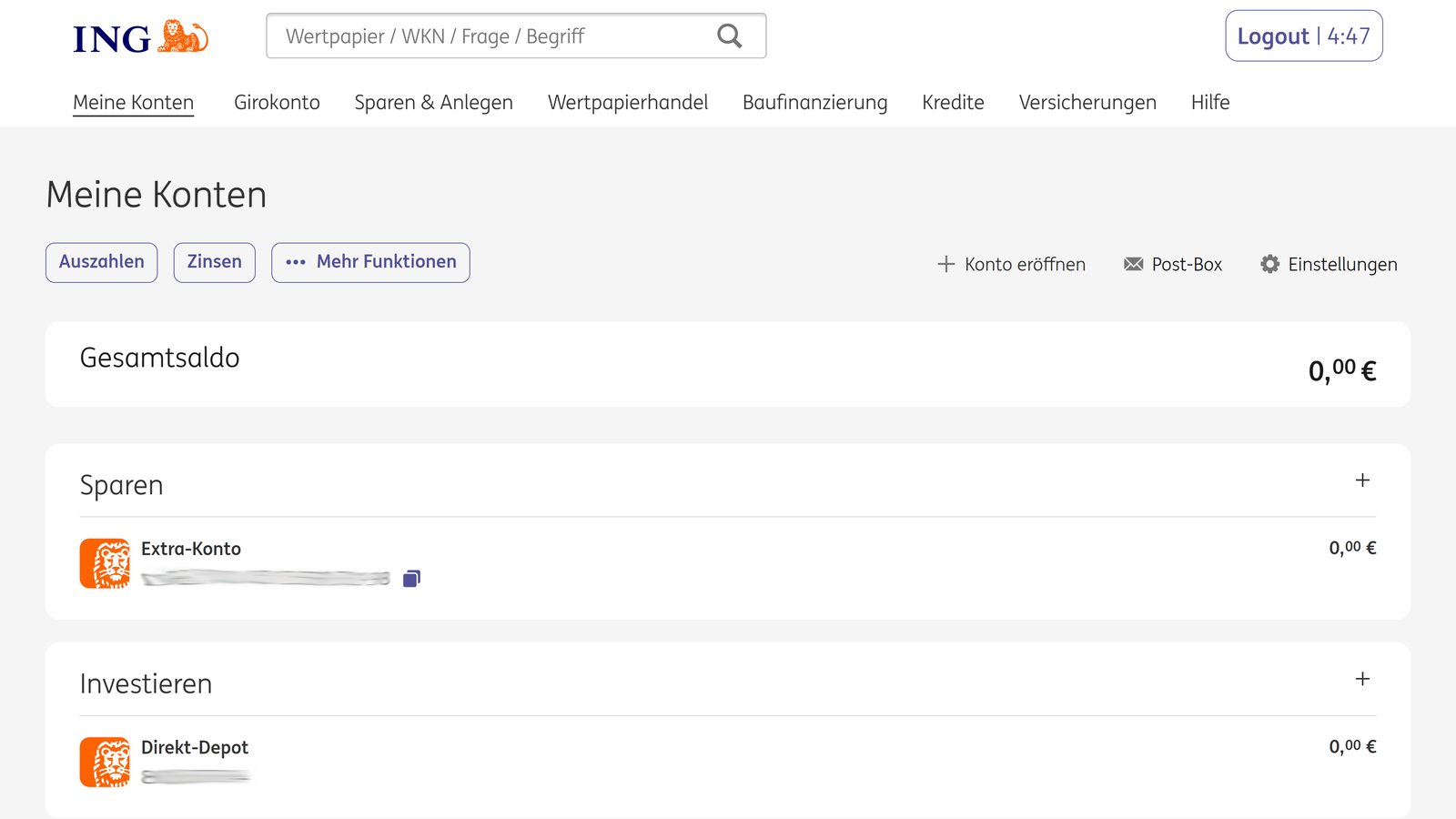Open the Post-Box inbox
Image resolution: width=1456 pixels, height=819 pixels.
1172,264
